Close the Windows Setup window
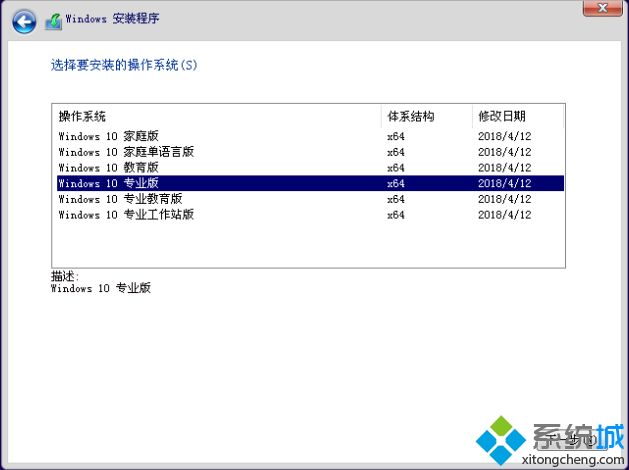 (602, 8)
